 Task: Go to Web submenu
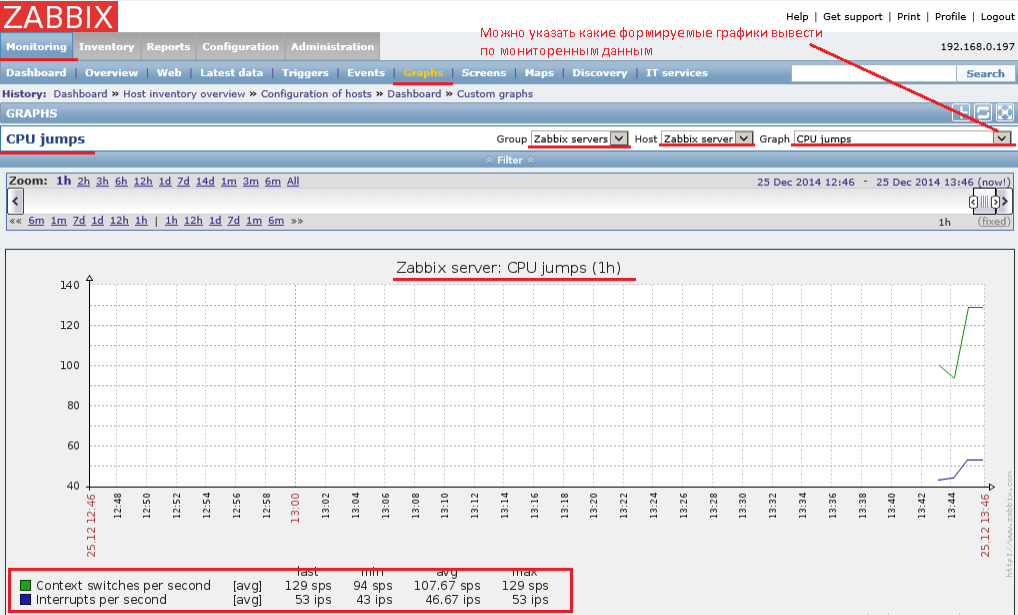tap(169, 73)
